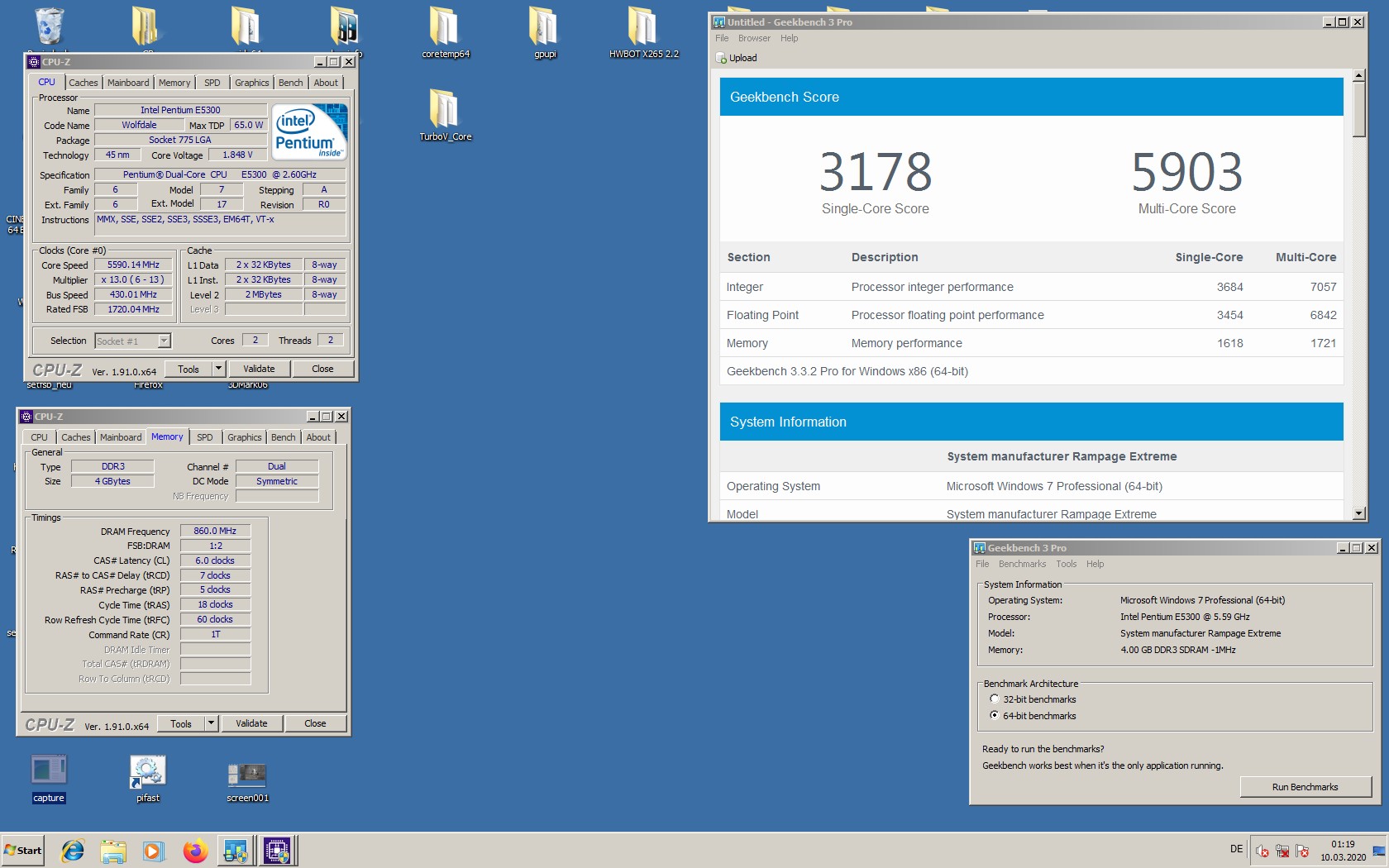1389x868 pixels.
Task: Click the Integer row in Geekbench scores
Action: [1031, 287]
